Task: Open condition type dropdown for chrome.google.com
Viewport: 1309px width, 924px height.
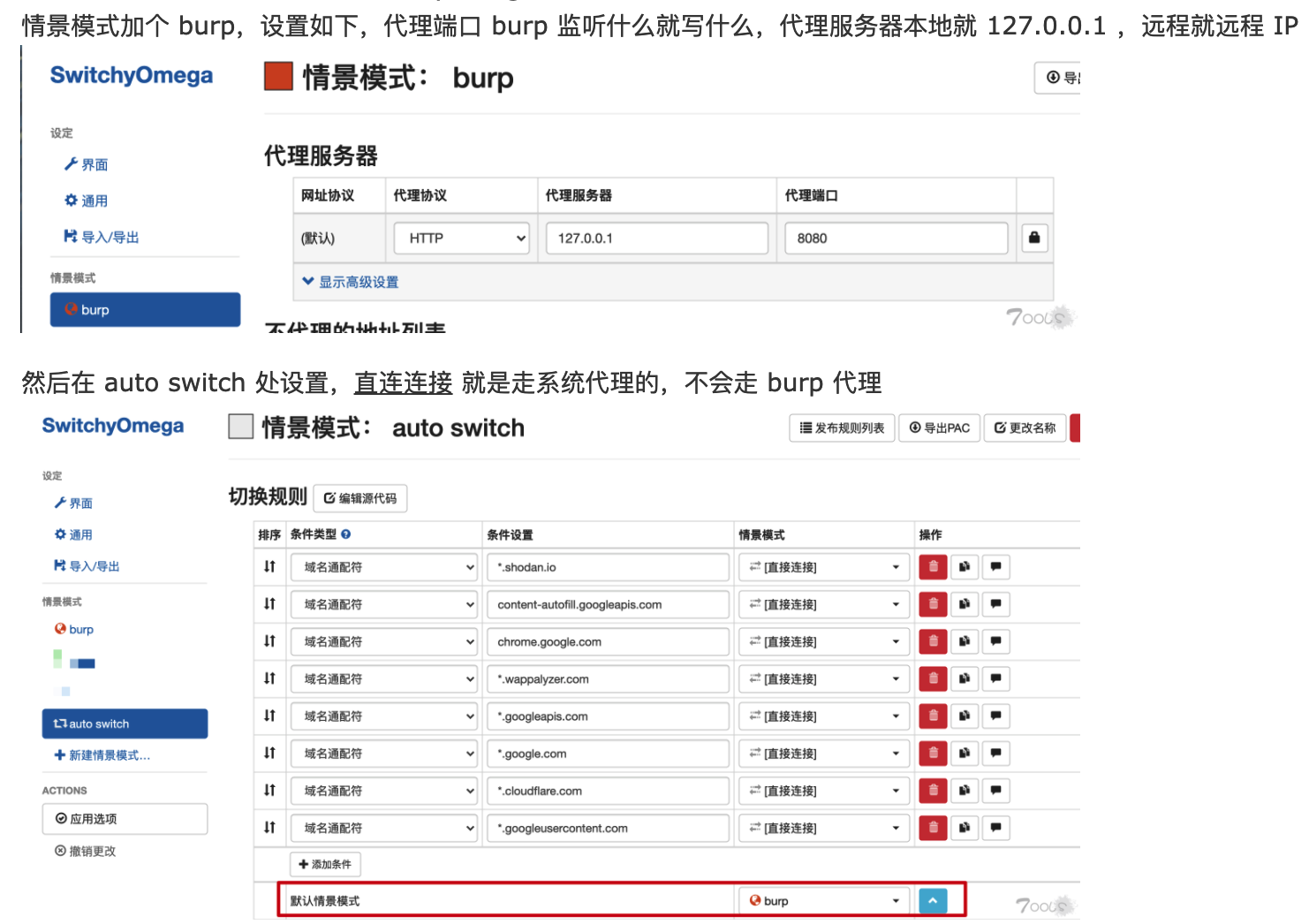Action: tap(384, 641)
